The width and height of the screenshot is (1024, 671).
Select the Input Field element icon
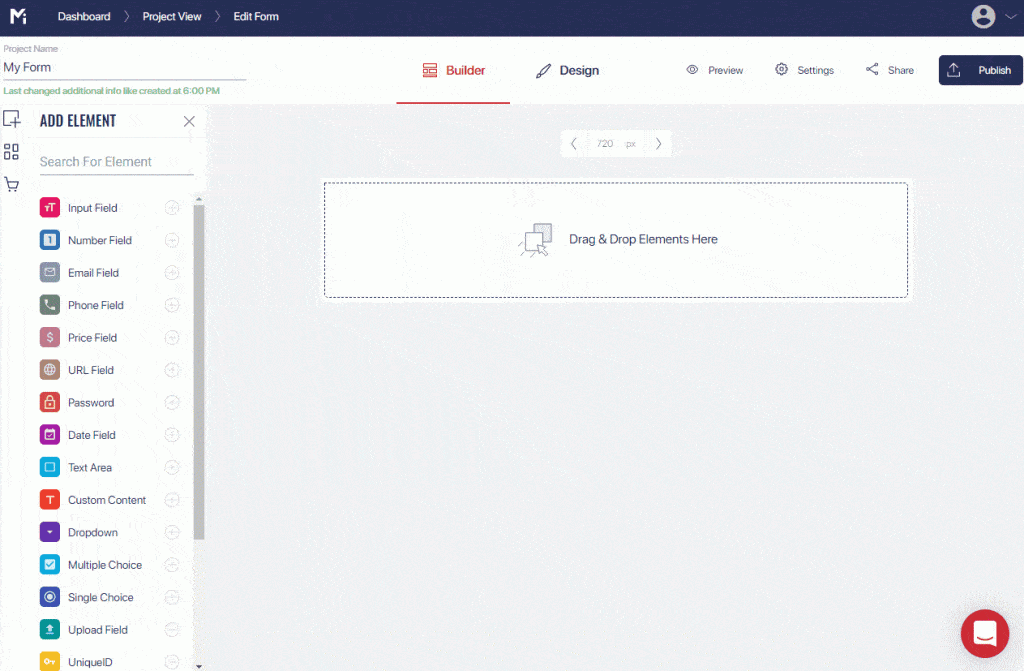point(50,208)
